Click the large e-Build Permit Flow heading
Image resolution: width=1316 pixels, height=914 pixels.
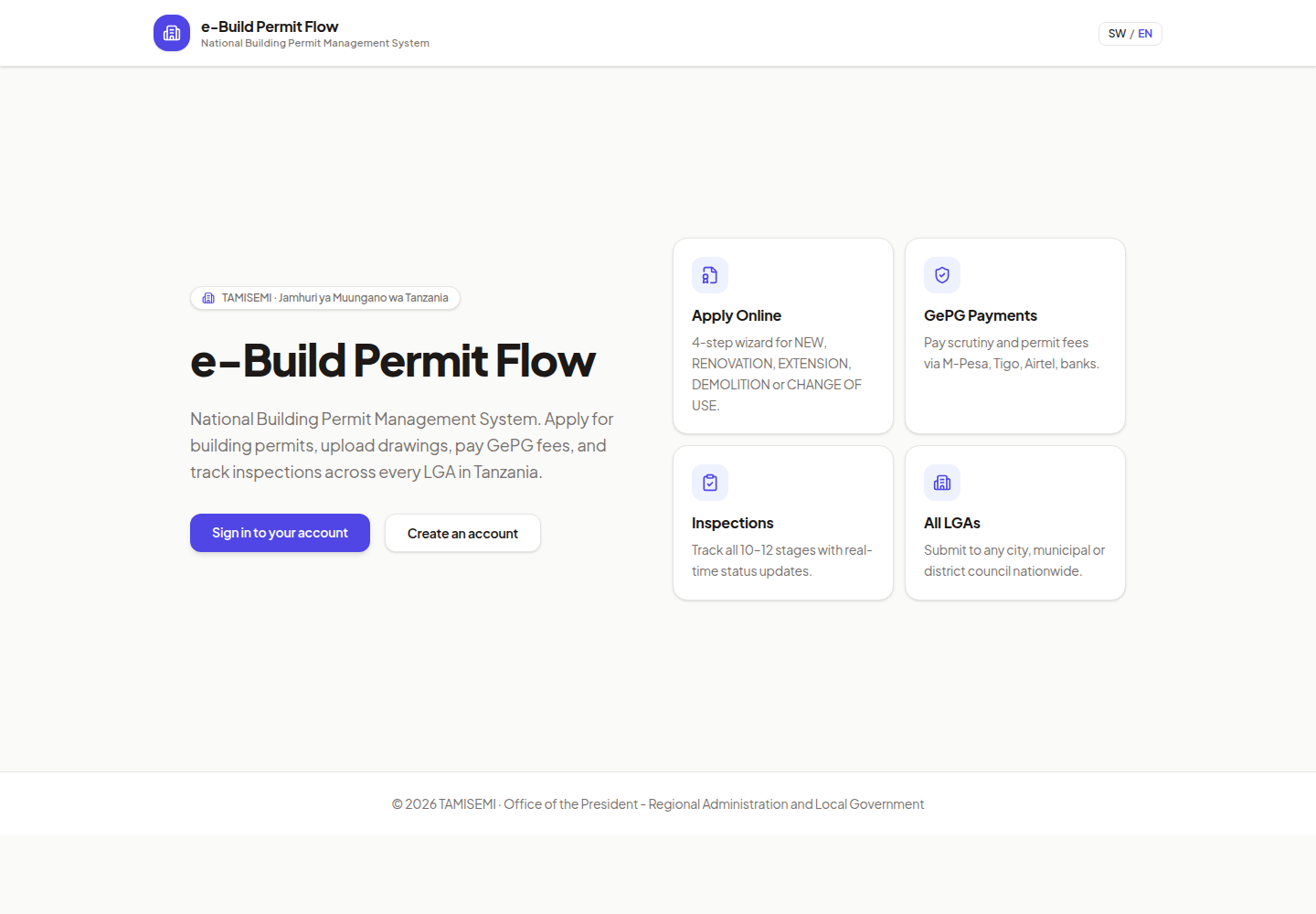click(x=393, y=360)
